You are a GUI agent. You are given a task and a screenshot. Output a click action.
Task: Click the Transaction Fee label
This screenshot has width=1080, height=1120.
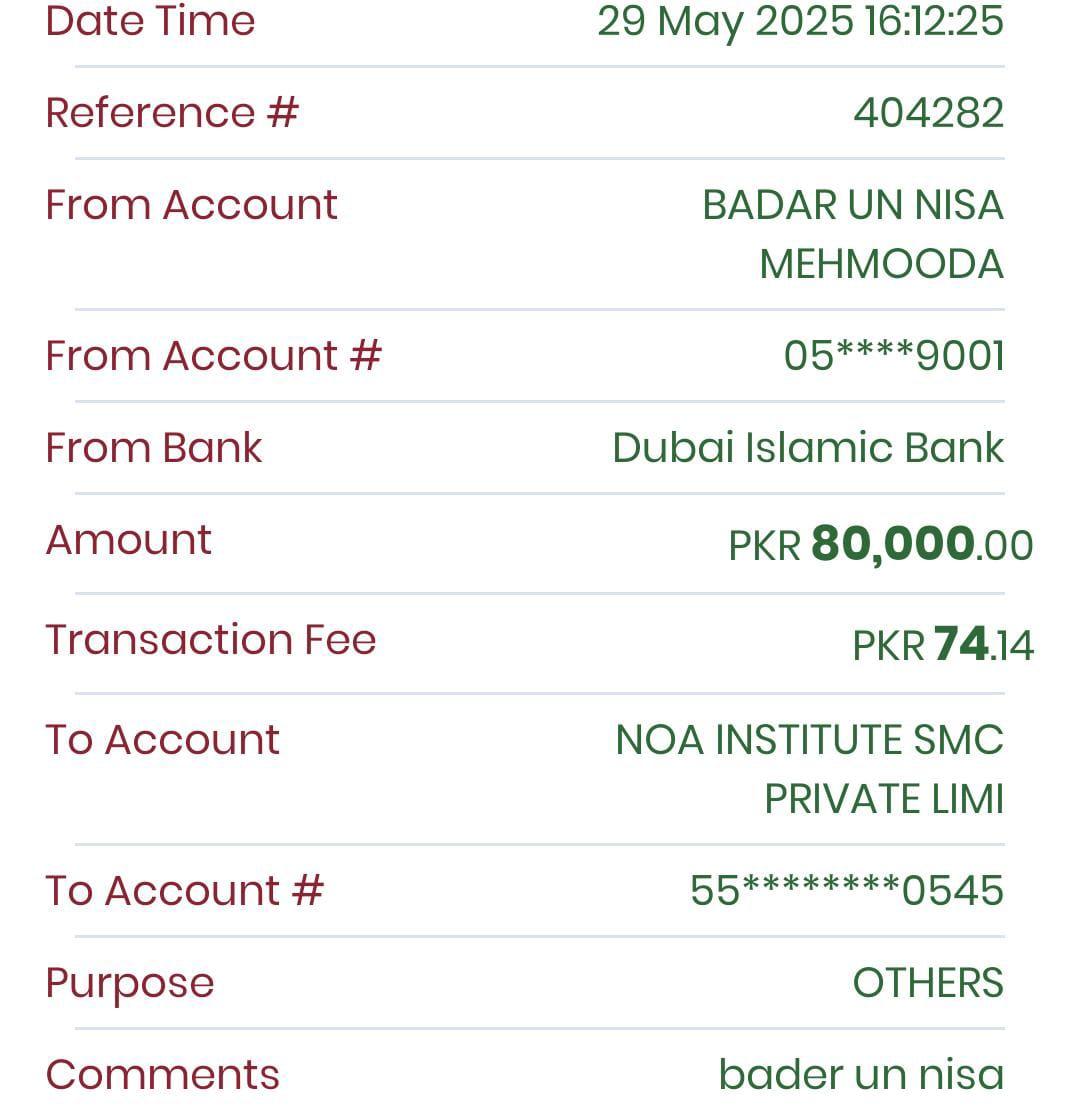click(211, 640)
